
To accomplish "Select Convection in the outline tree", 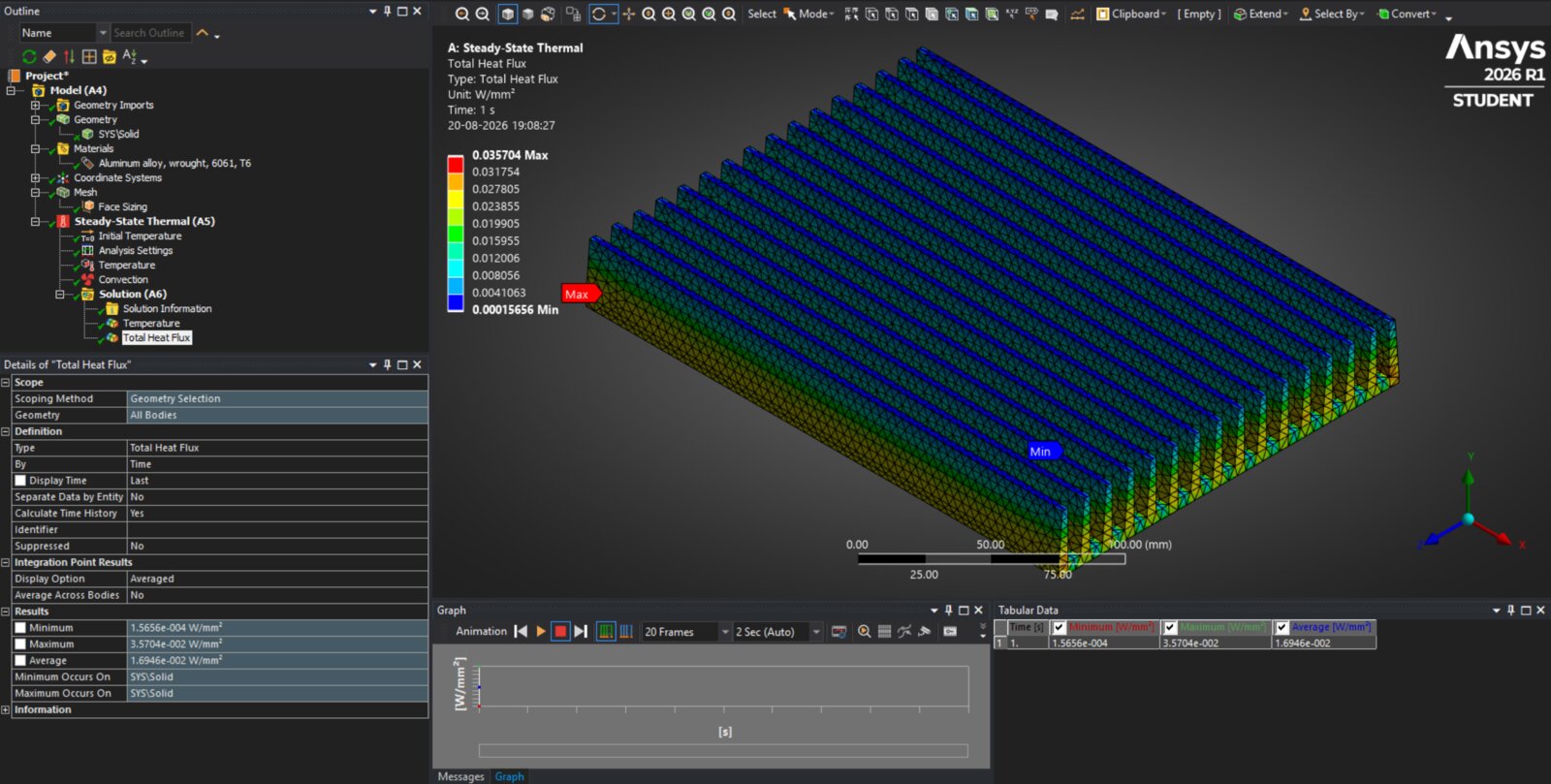I will pyautogui.click(x=123, y=280).
